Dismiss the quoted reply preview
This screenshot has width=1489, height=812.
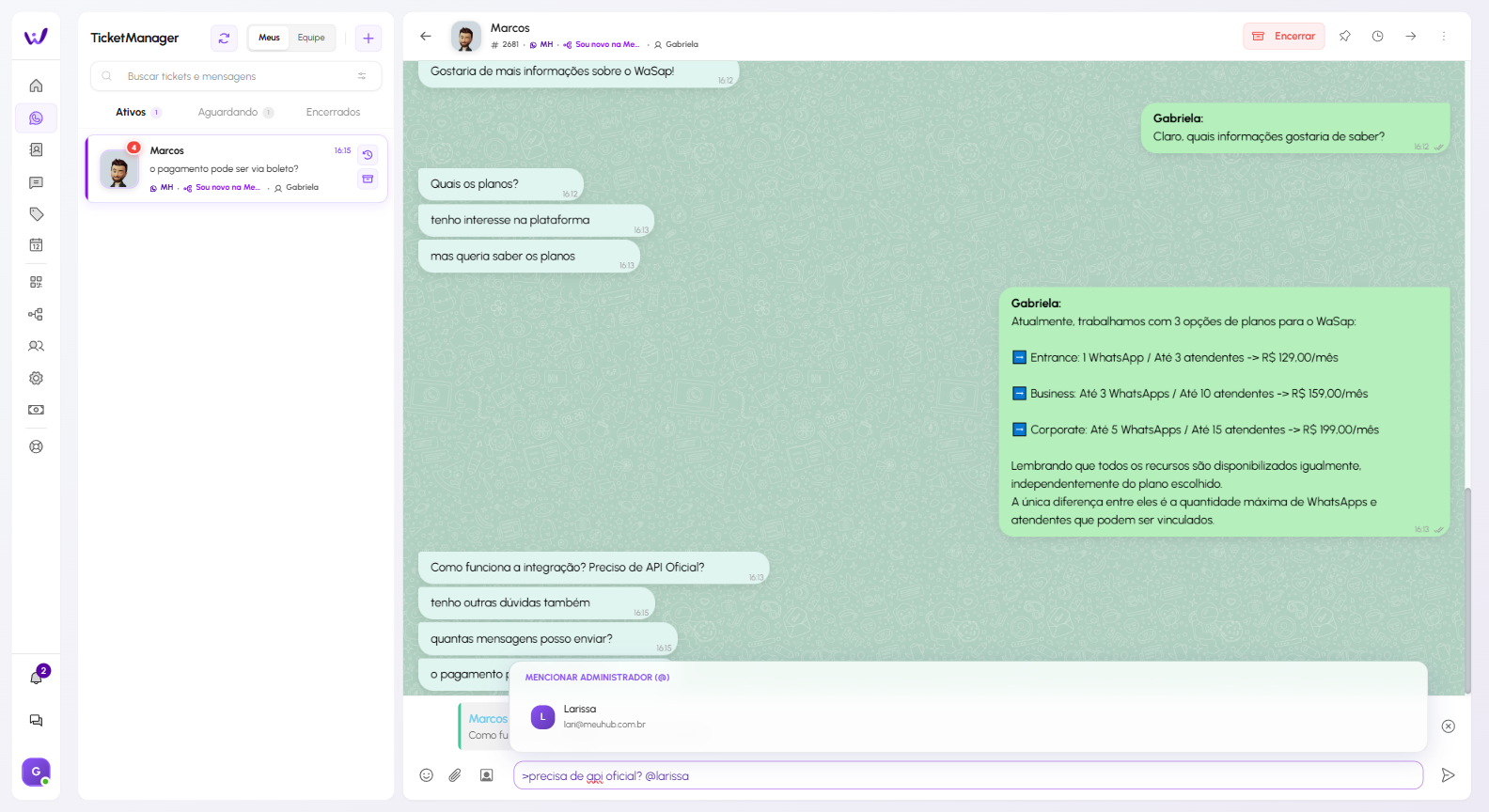point(1448,726)
